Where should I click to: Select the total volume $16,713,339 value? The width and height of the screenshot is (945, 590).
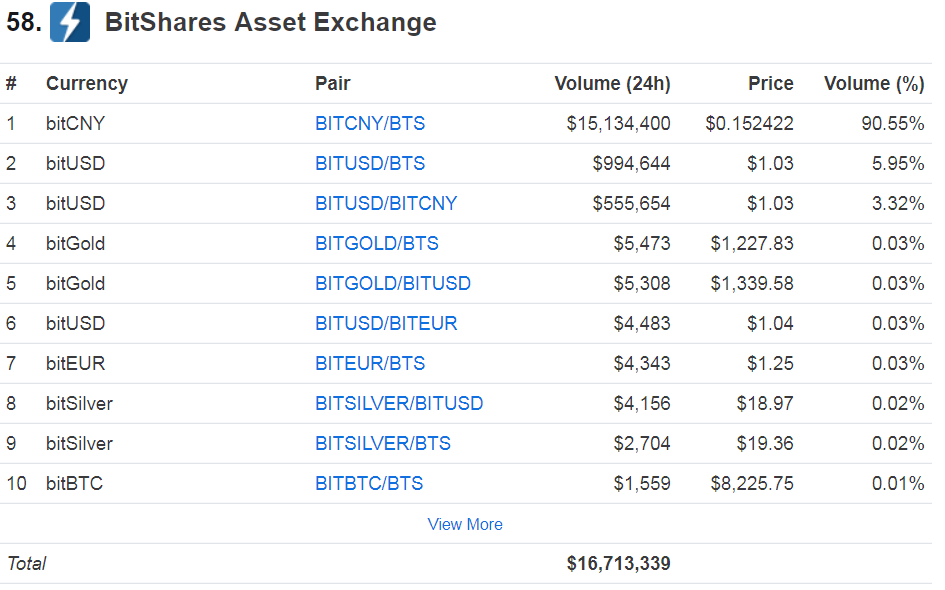point(618,563)
